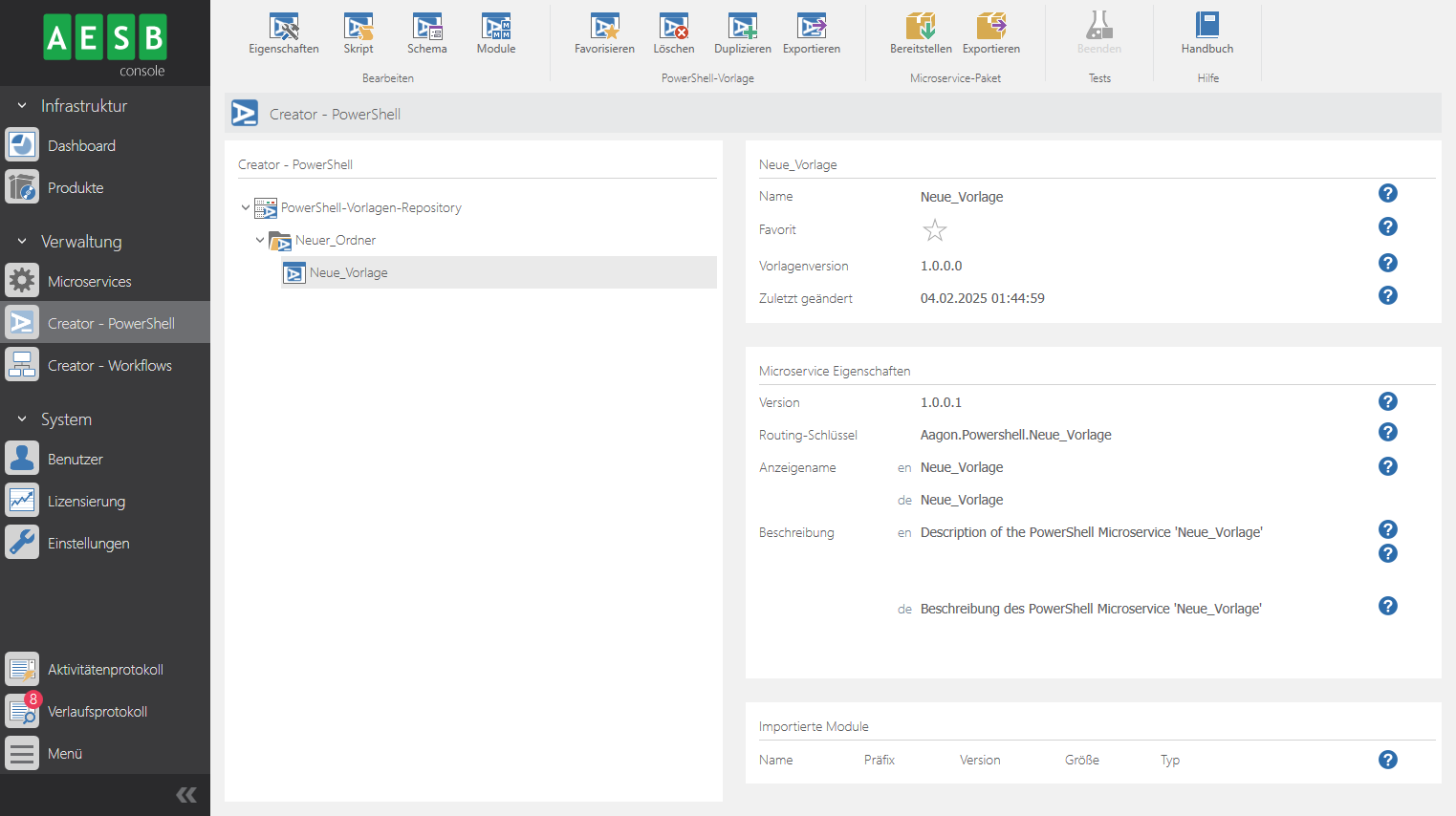
Task: Delete the template using Löschen icon
Action: point(674,31)
